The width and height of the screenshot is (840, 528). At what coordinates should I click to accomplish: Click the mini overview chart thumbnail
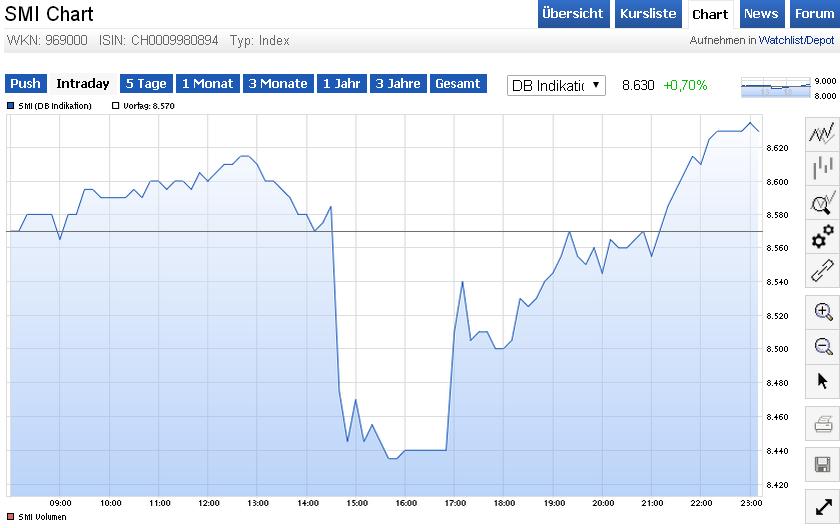point(775,88)
